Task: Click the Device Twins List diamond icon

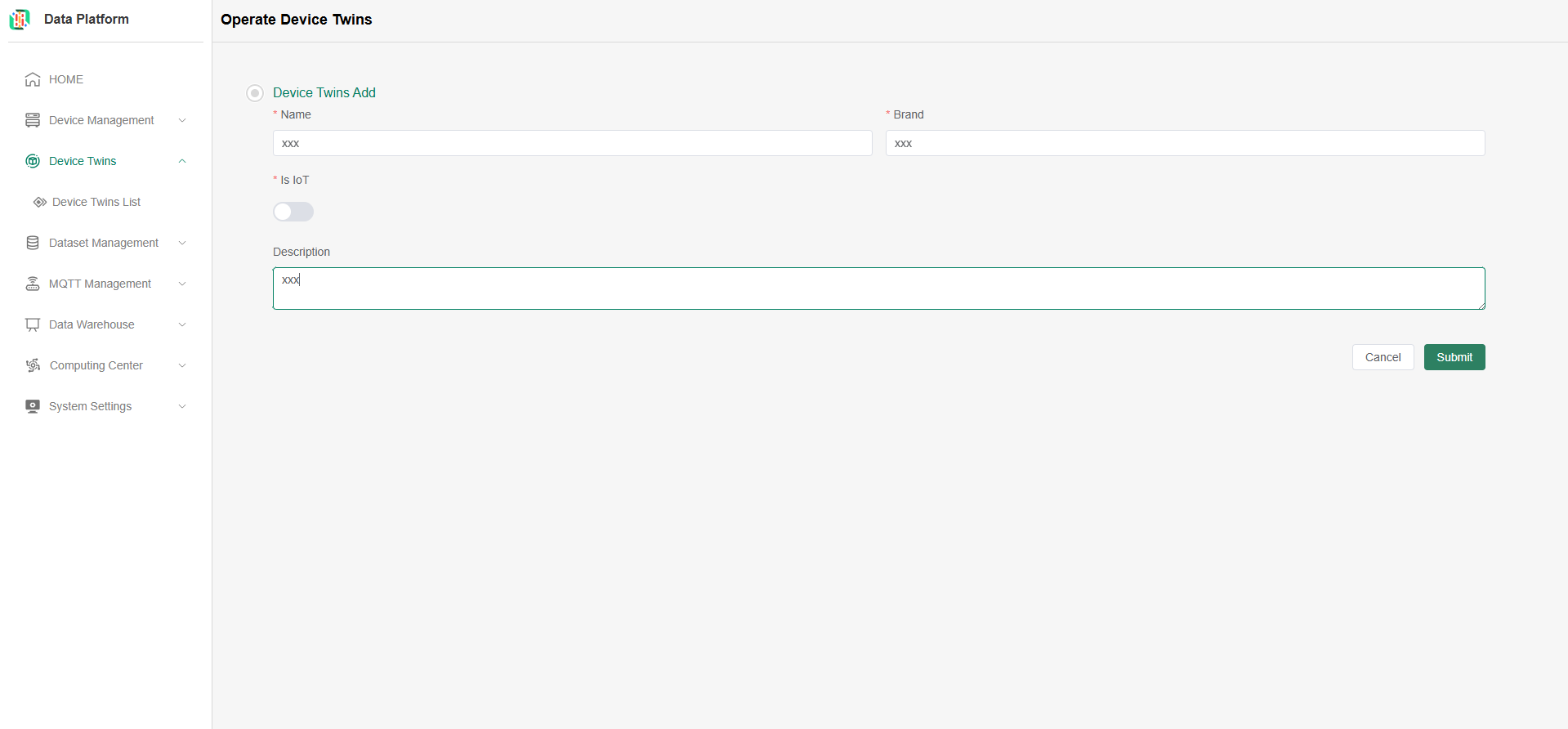Action: [39, 202]
